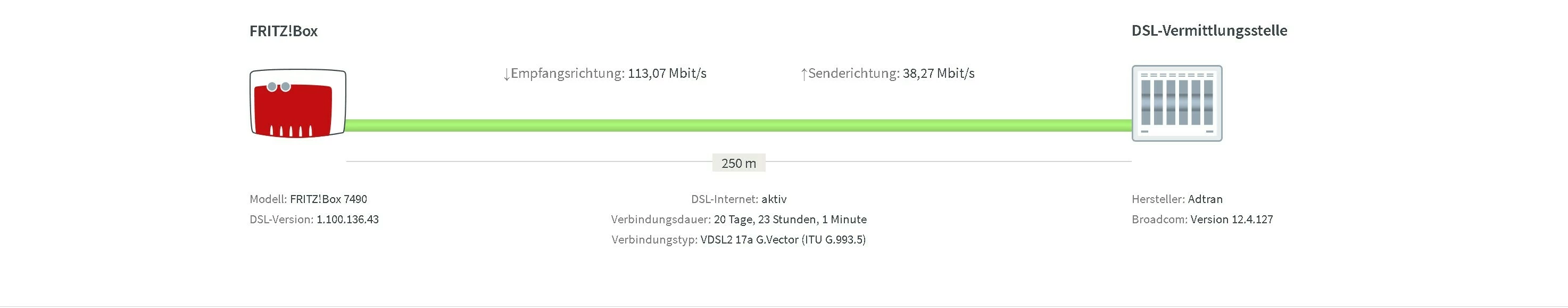Click the Modell FRITZ!Box 7490 text

pos(308,199)
